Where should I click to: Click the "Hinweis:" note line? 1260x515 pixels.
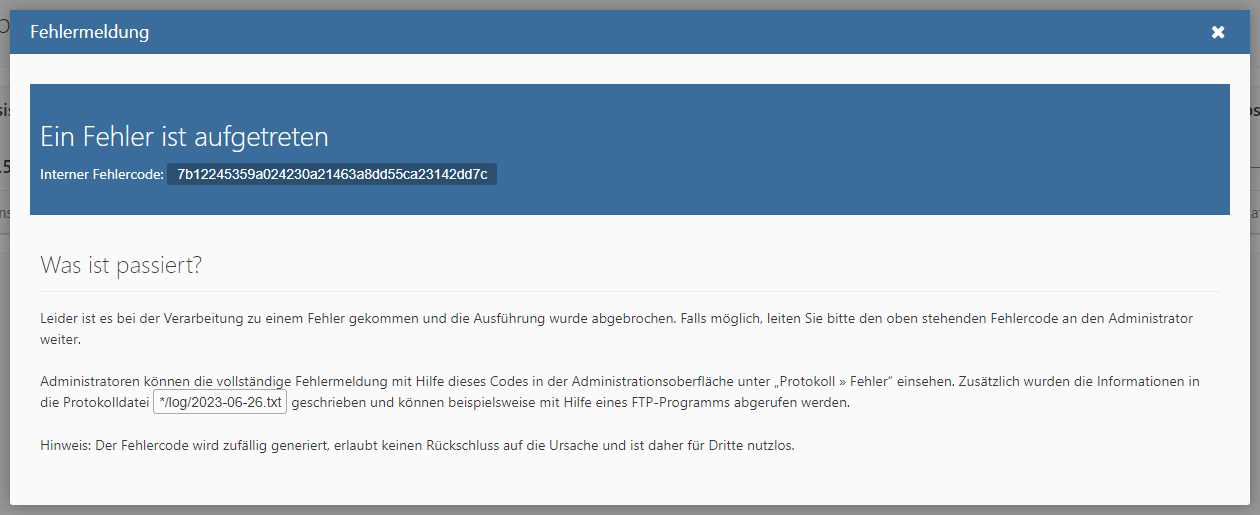click(416, 445)
